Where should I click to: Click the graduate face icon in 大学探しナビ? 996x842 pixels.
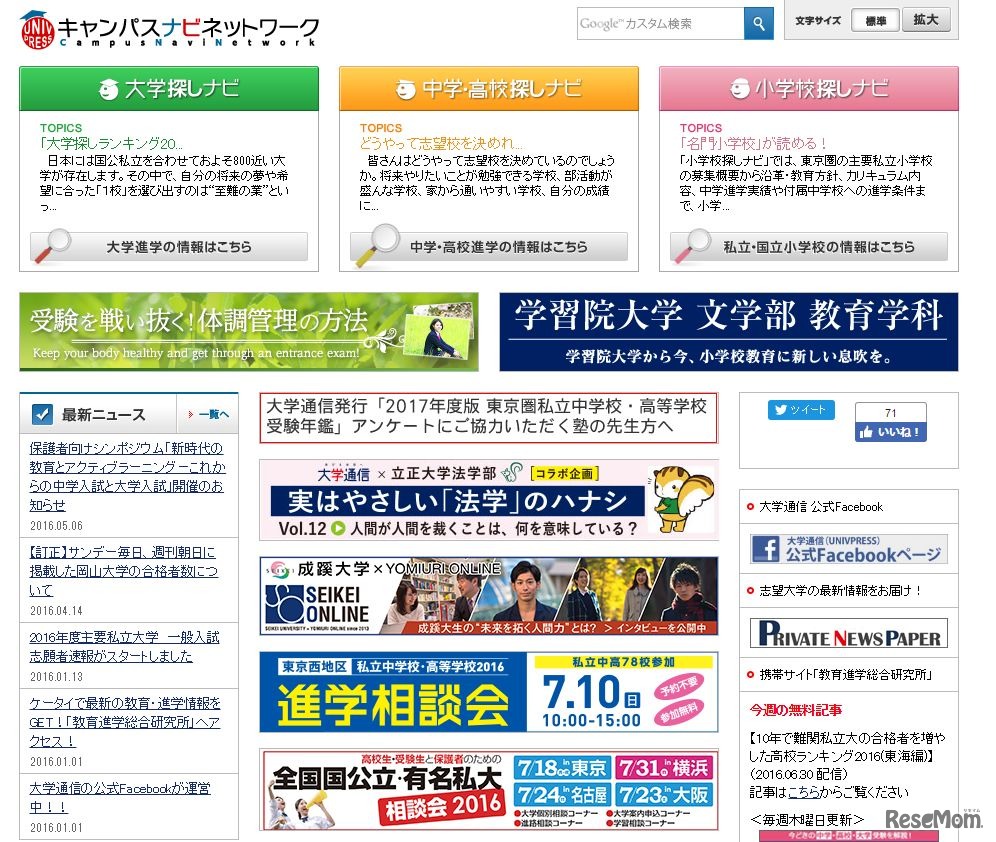[x=109, y=89]
